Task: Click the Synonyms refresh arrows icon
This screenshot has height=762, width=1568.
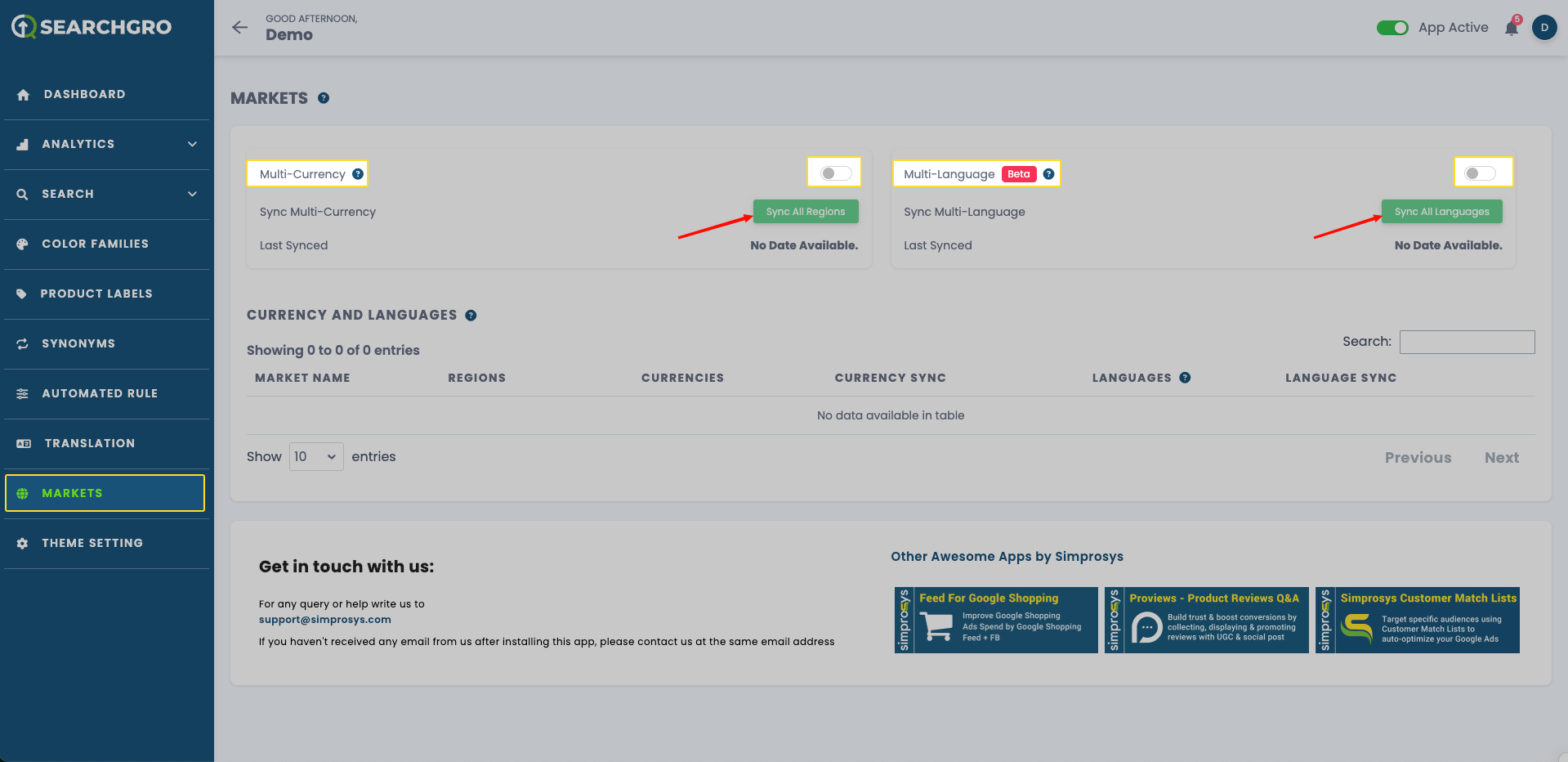Action: 23,344
